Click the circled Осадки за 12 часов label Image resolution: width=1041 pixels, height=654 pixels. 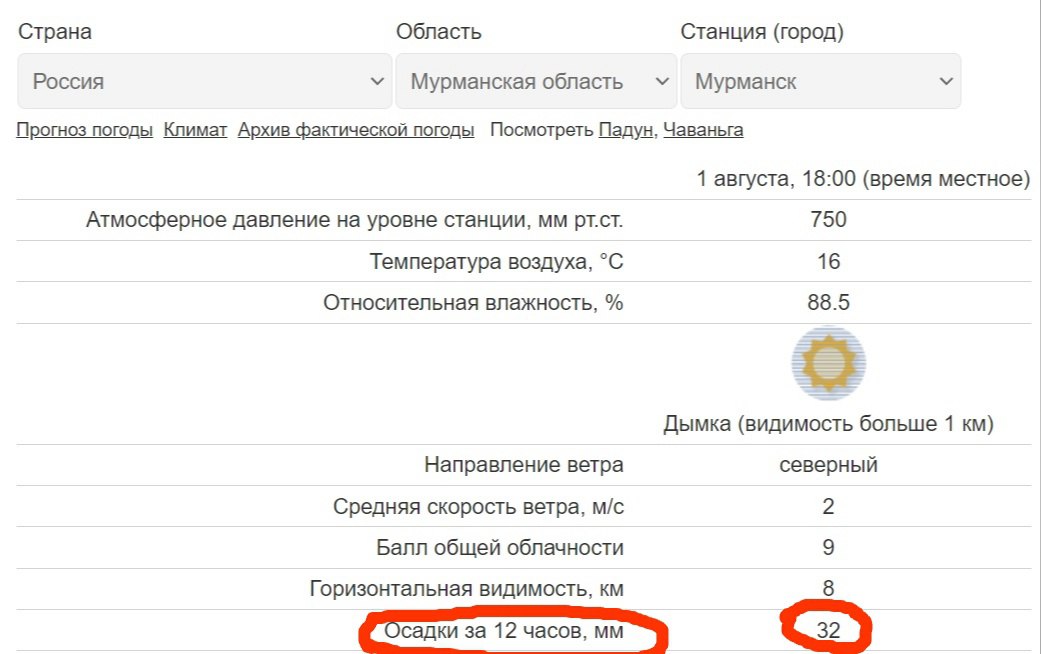click(503, 631)
